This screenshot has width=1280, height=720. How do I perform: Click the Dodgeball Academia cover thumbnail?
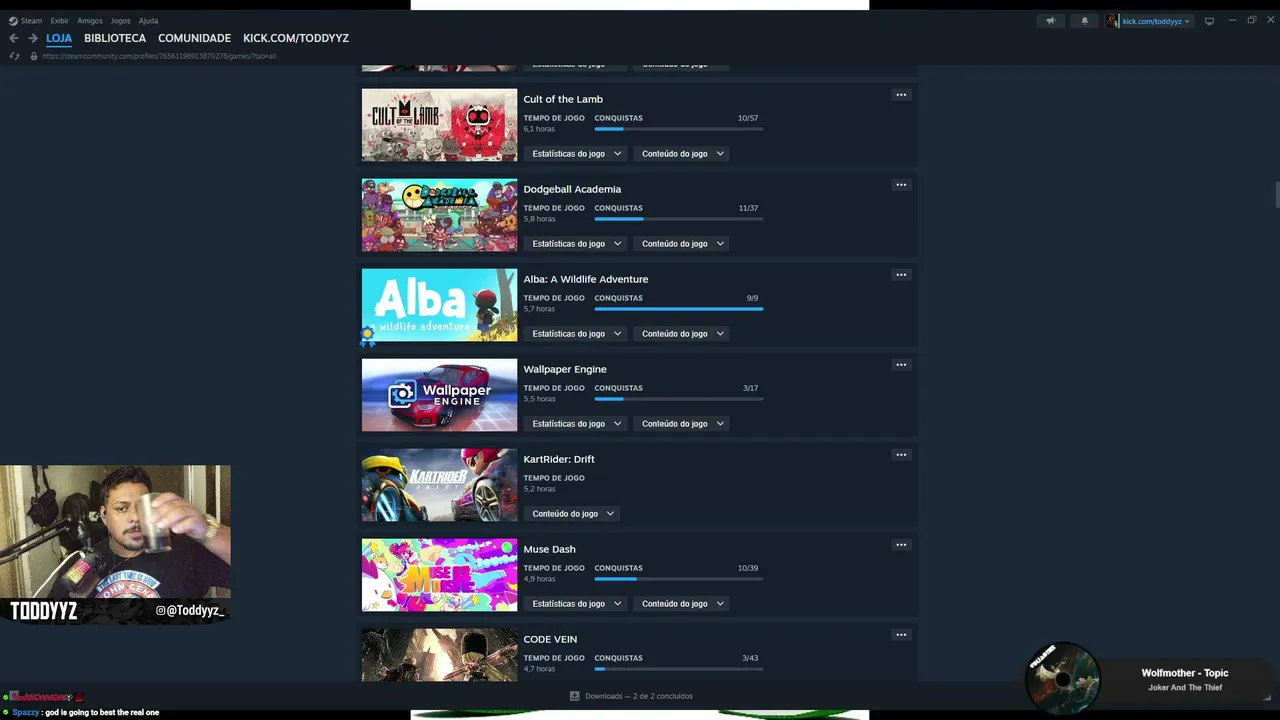pyautogui.click(x=439, y=215)
